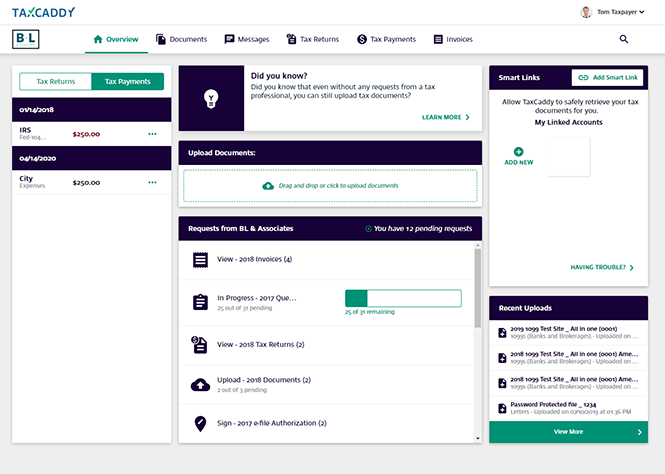
Task: Open the Invoices tab
Action: click(453, 39)
